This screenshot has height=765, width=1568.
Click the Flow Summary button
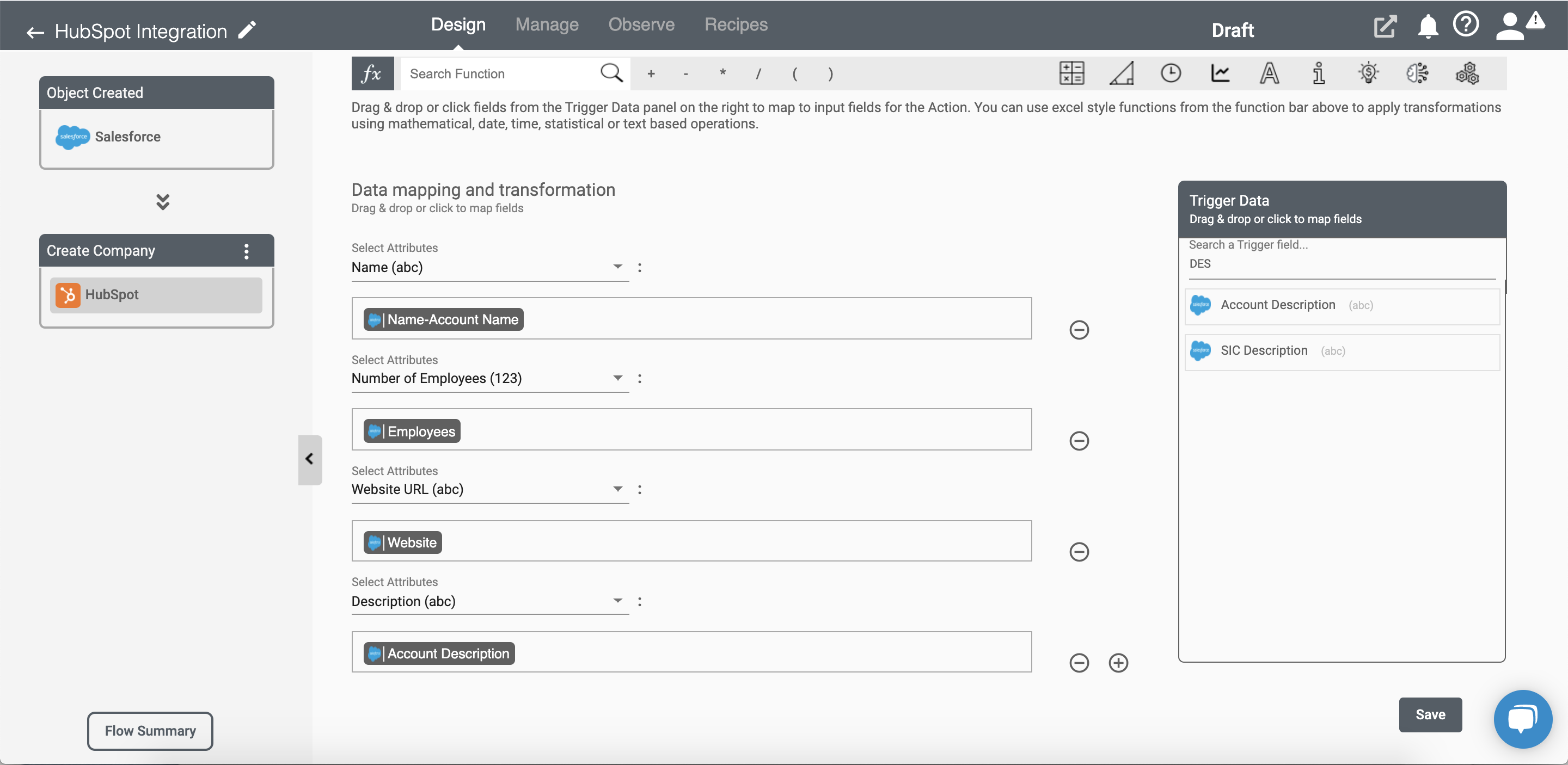click(x=150, y=730)
